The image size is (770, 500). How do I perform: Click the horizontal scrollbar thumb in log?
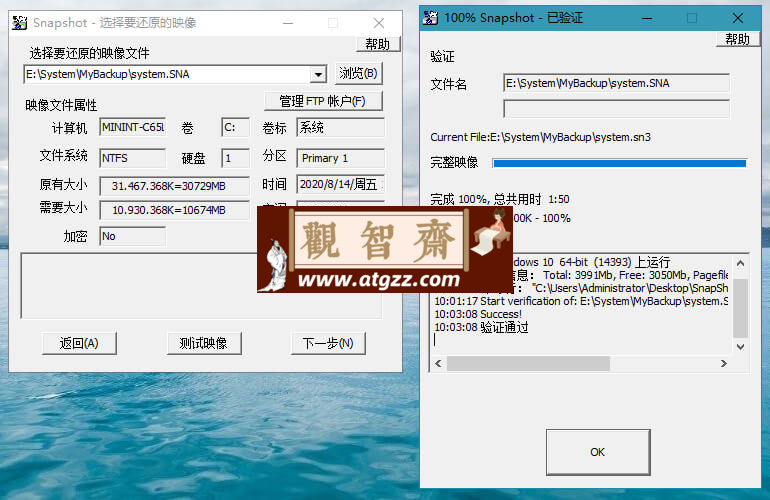click(528, 363)
